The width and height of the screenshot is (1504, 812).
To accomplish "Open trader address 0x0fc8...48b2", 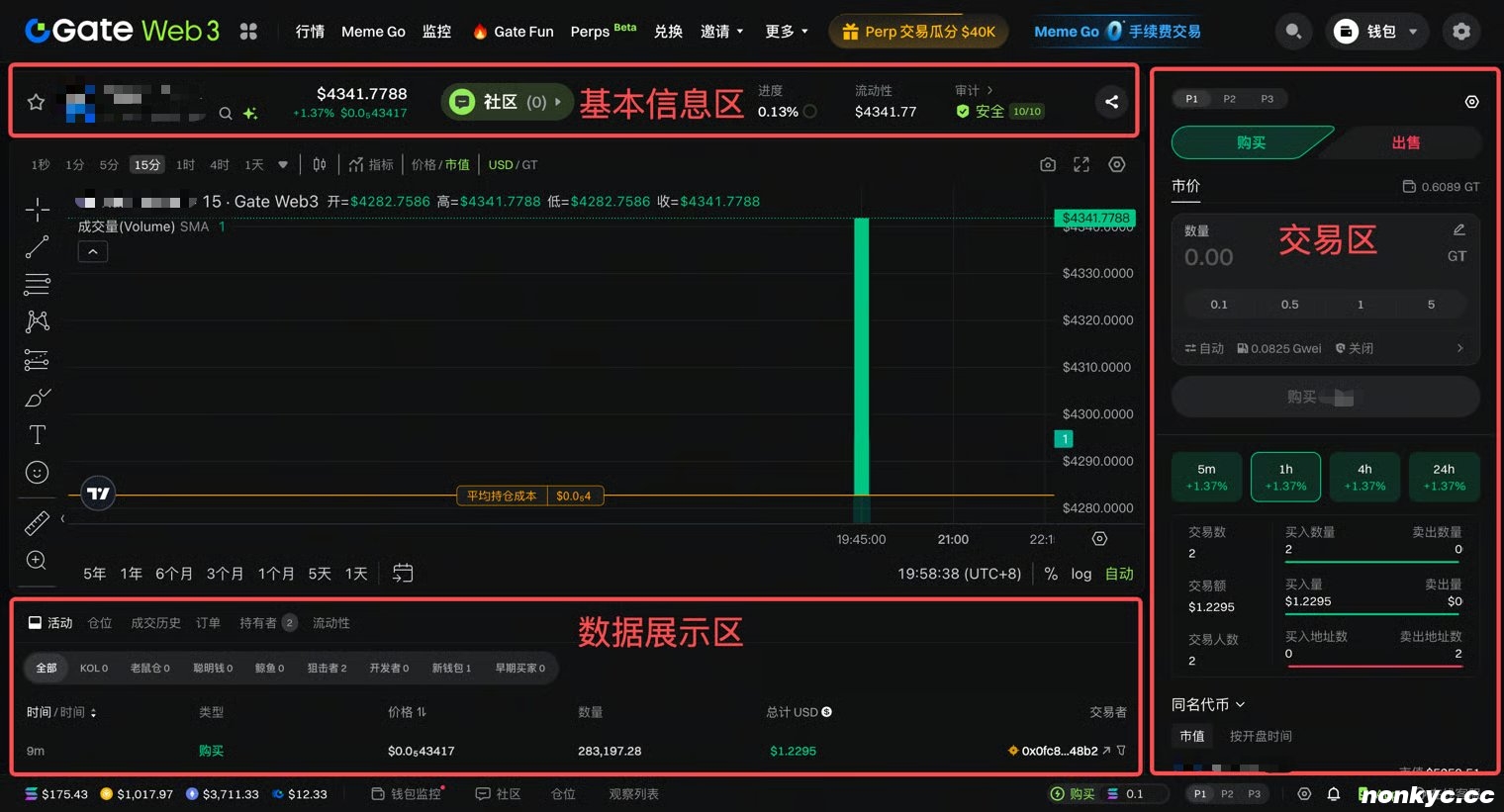I will [1060, 751].
